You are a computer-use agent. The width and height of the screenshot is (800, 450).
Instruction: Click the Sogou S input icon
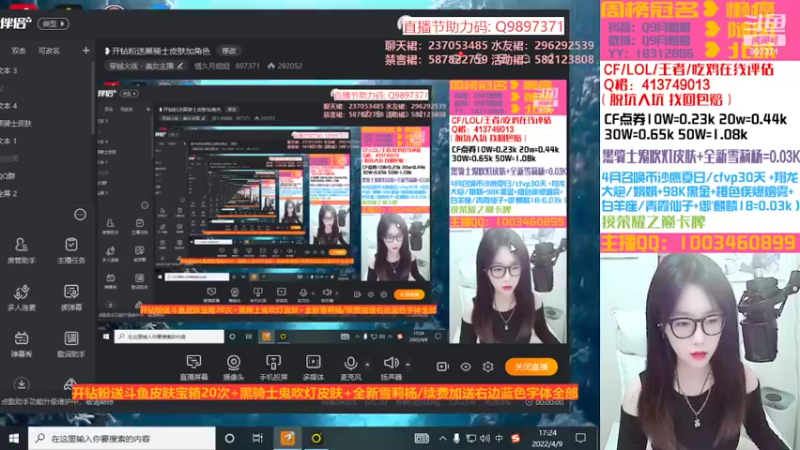(x=515, y=438)
